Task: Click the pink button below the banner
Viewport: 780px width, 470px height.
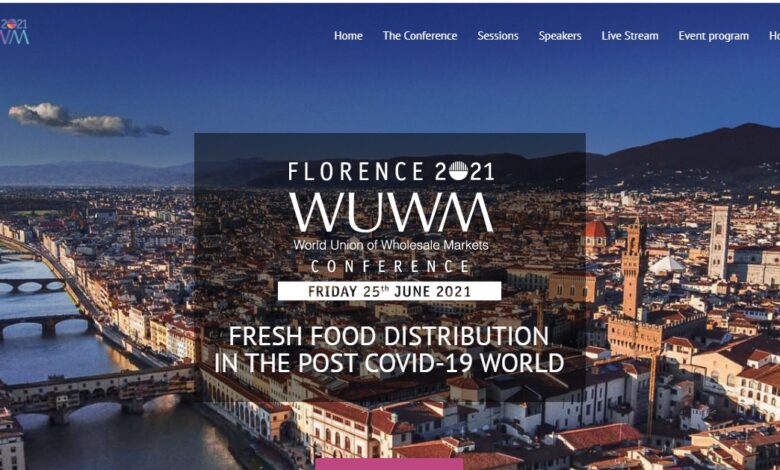Action: point(389,465)
